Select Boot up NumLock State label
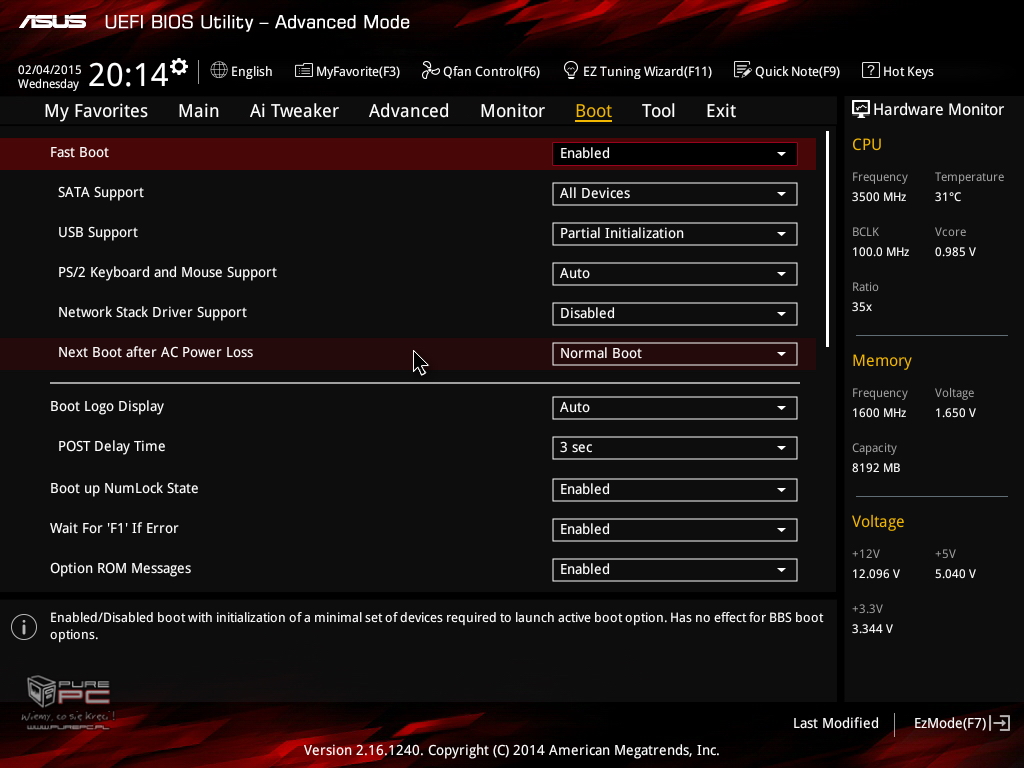 pos(124,488)
